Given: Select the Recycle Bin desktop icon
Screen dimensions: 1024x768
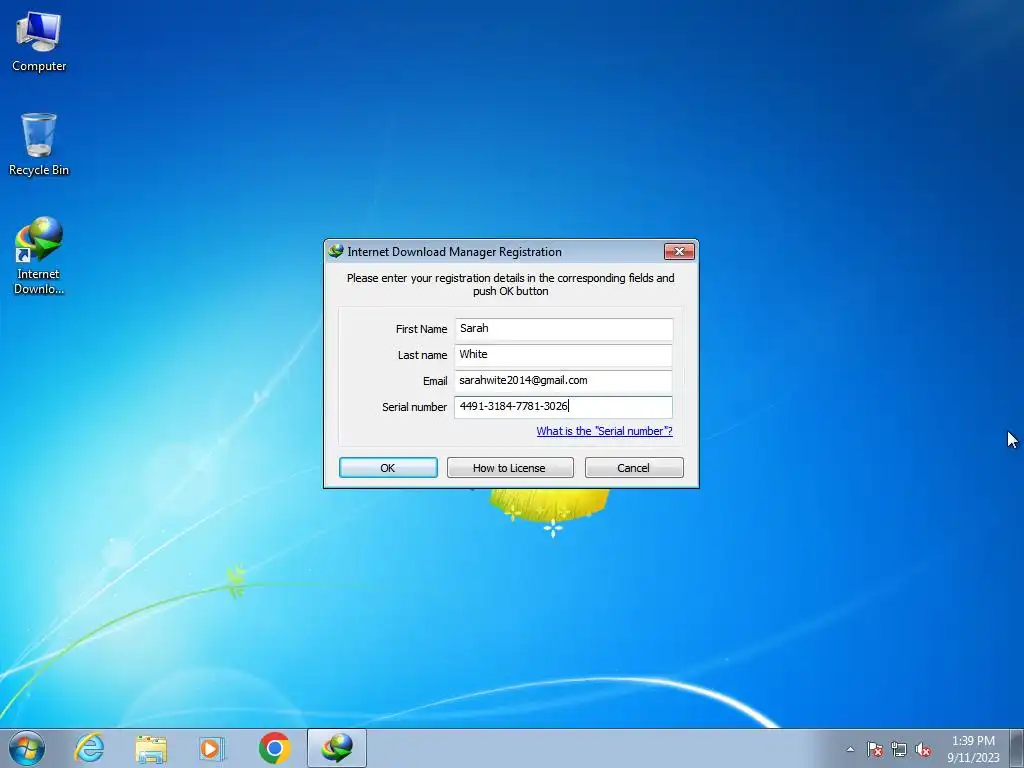Looking at the screenshot, I should (39, 145).
